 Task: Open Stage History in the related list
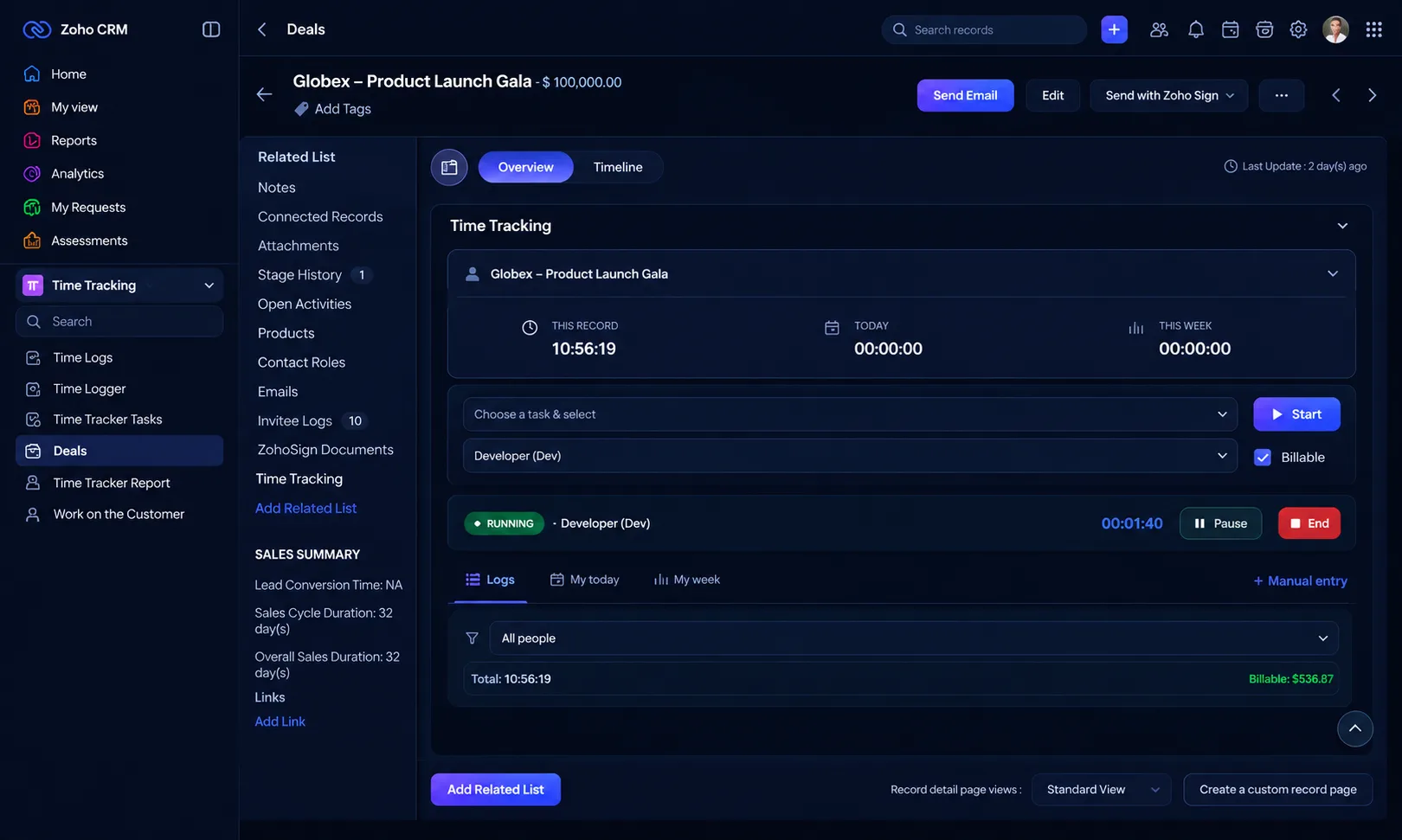point(299,275)
